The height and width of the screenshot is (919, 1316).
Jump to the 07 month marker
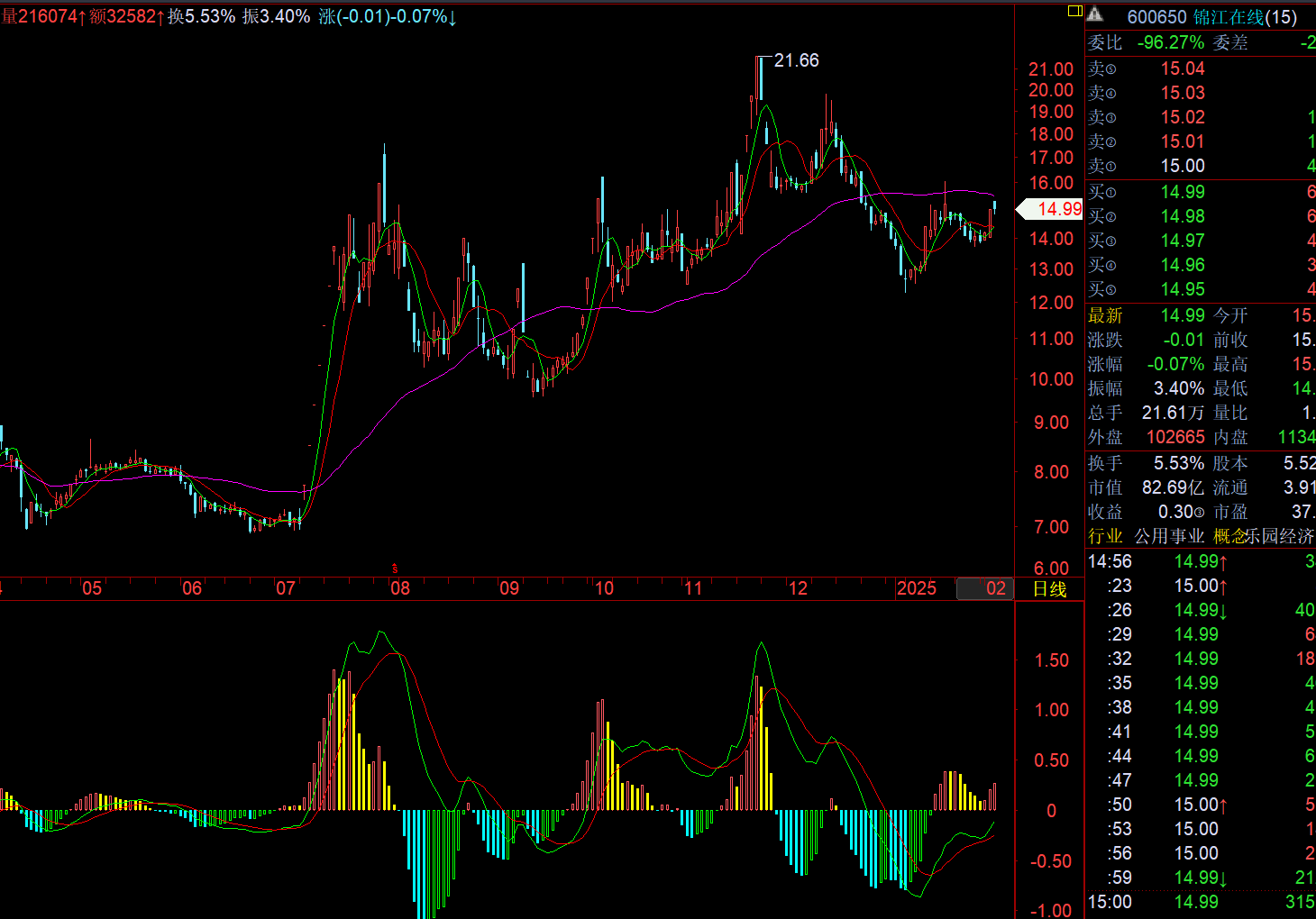click(x=286, y=588)
